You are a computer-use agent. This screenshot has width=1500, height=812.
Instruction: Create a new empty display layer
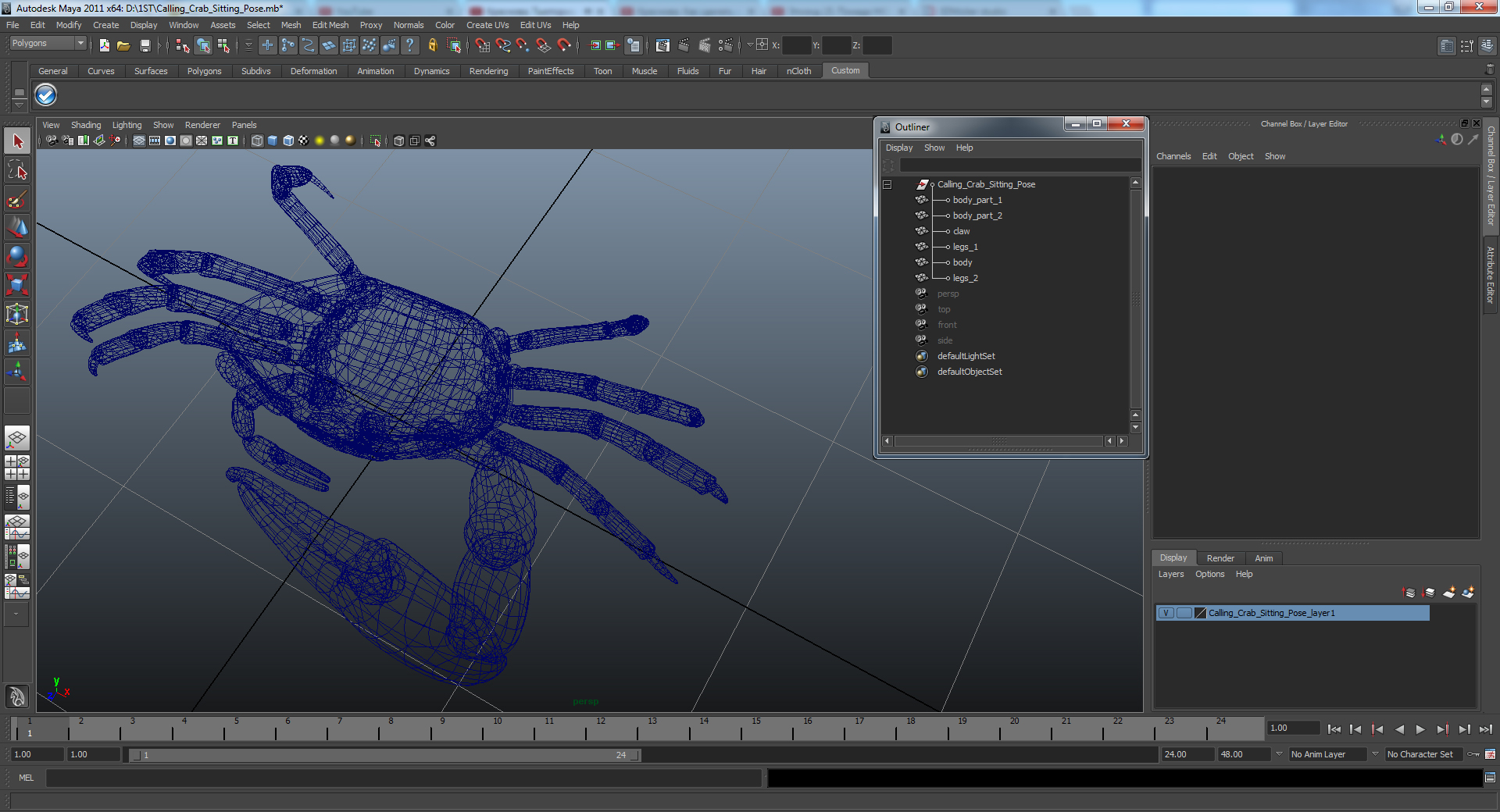[x=1449, y=593]
